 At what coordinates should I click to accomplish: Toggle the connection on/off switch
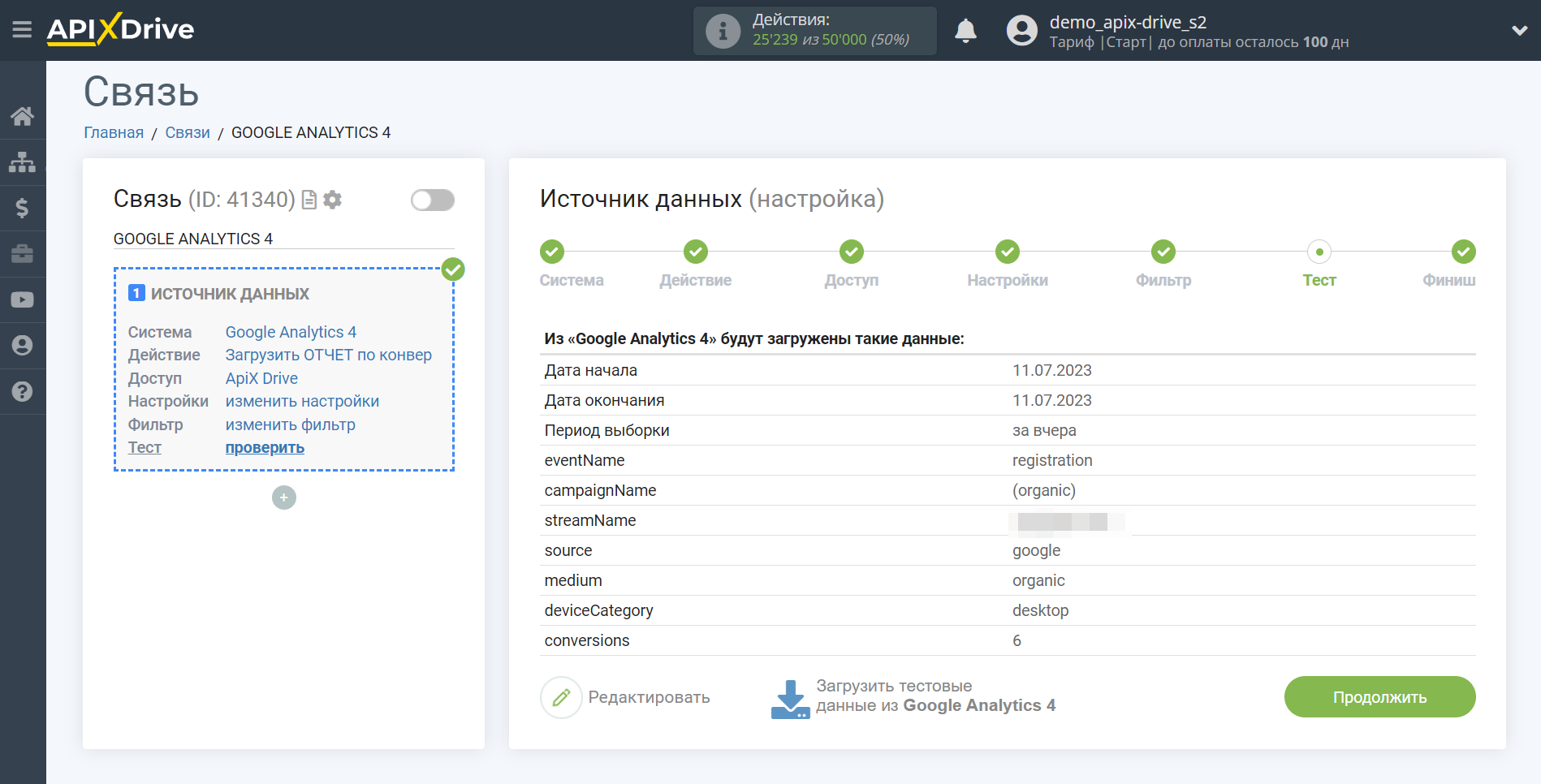pyautogui.click(x=432, y=200)
